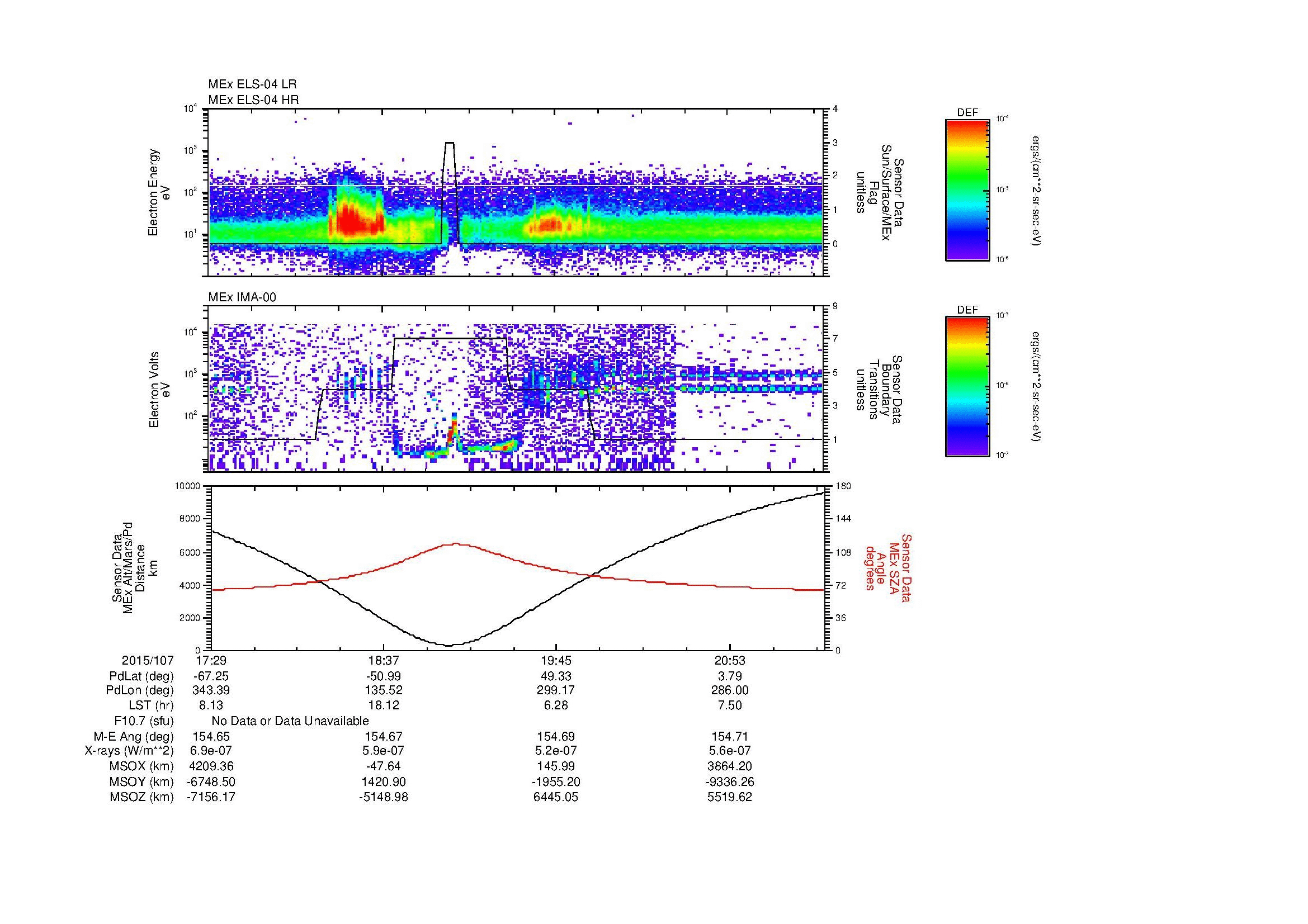Click the '10000' tick on the altitude axis
This screenshot has height=924, width=1308.
point(187,486)
